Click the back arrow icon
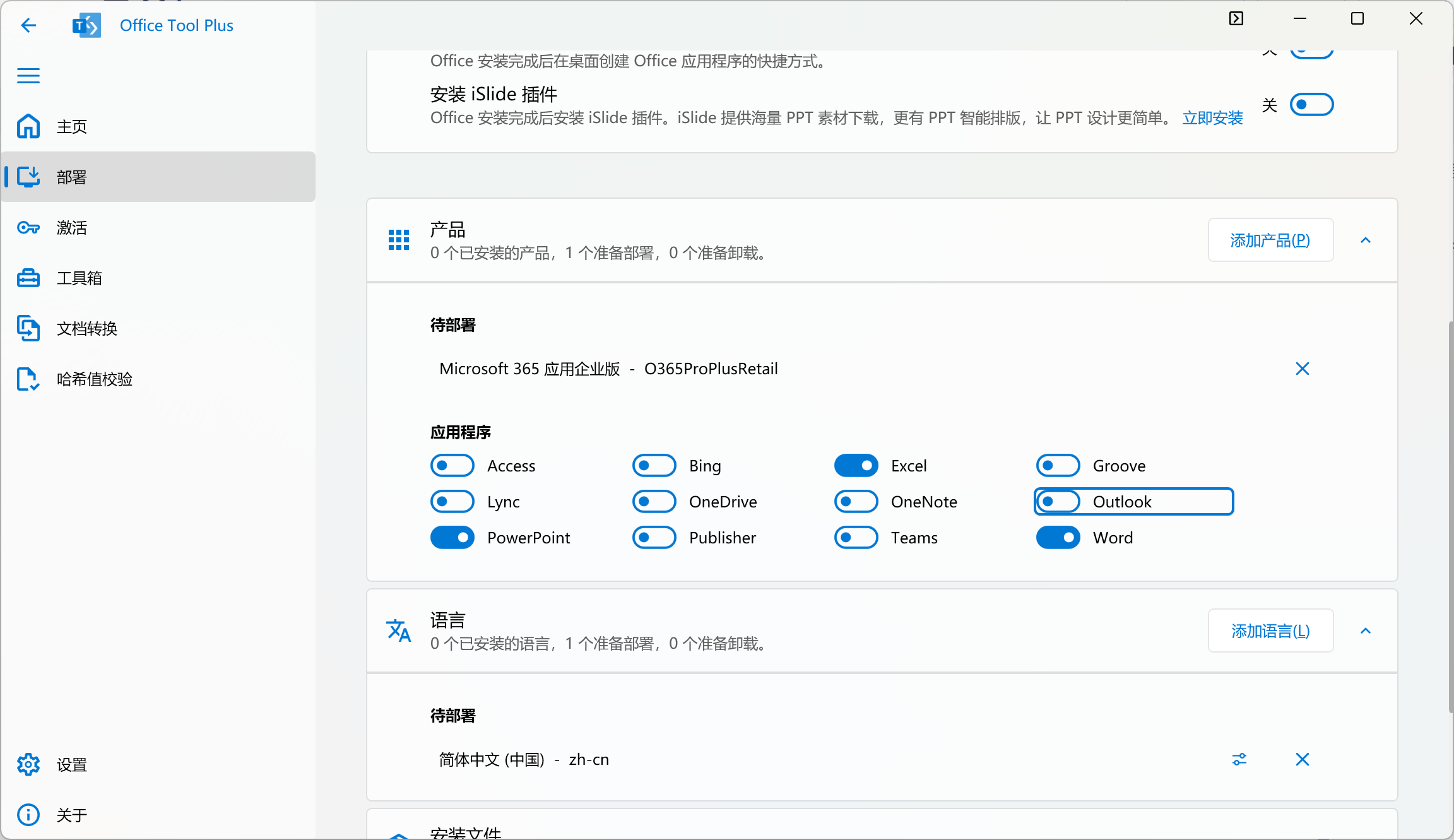The image size is (1454, 840). pyautogui.click(x=28, y=25)
